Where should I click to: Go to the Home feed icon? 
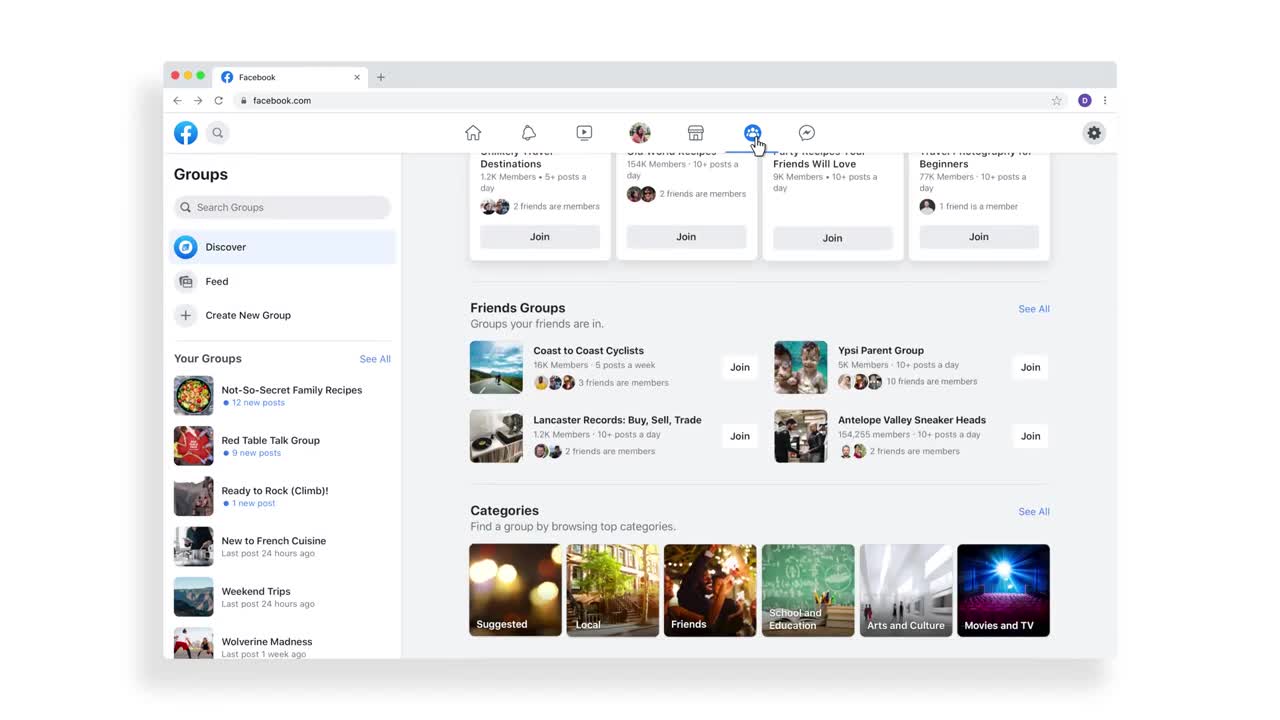(x=473, y=133)
